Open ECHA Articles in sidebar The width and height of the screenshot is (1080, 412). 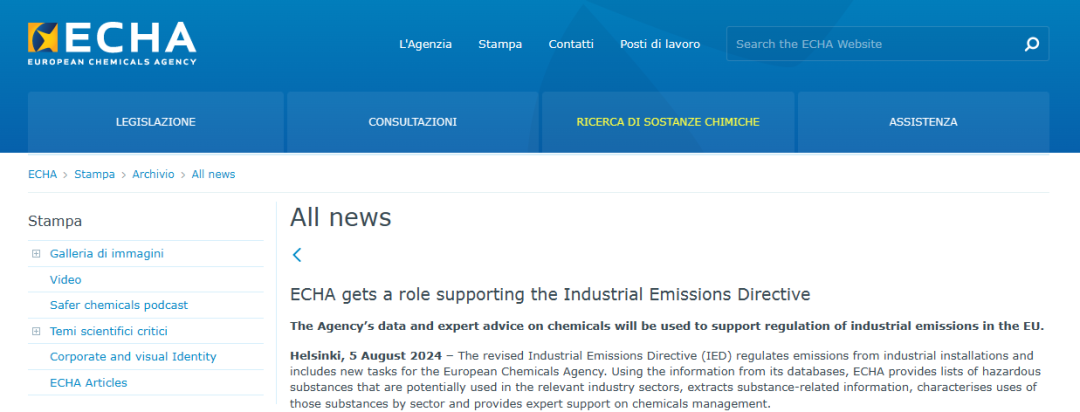(x=89, y=383)
